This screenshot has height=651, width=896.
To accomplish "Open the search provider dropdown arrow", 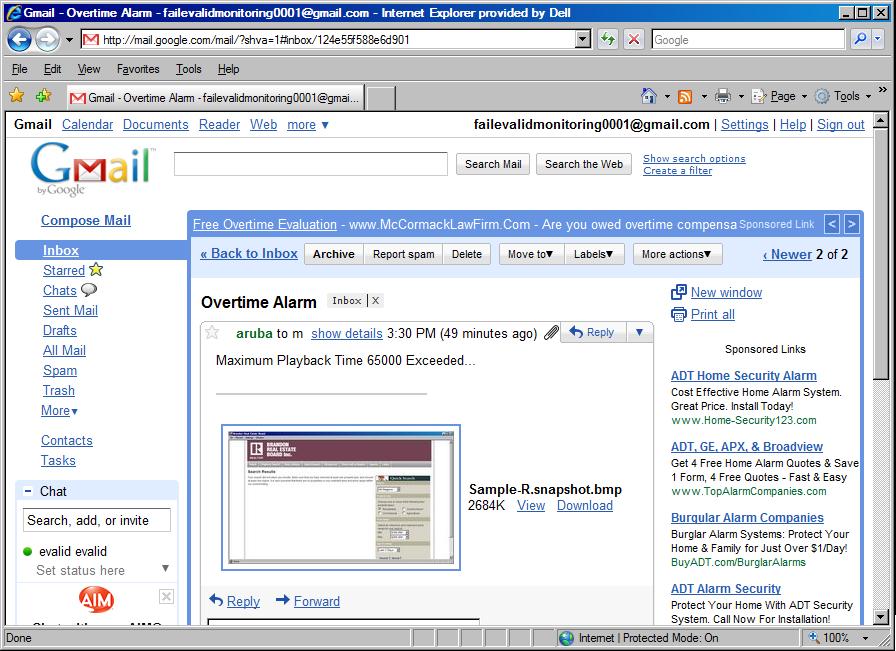I will [878, 39].
